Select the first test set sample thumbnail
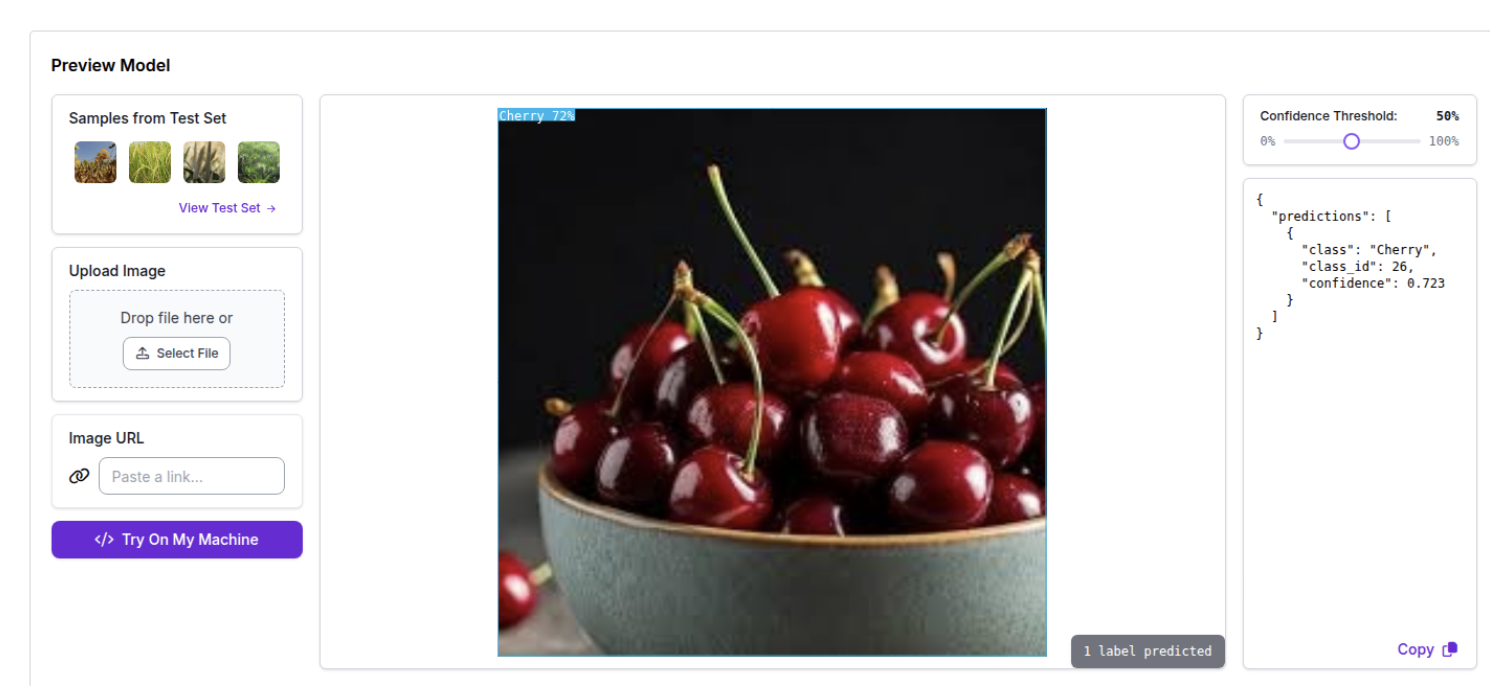The image size is (1490, 692). pyautogui.click(x=95, y=162)
